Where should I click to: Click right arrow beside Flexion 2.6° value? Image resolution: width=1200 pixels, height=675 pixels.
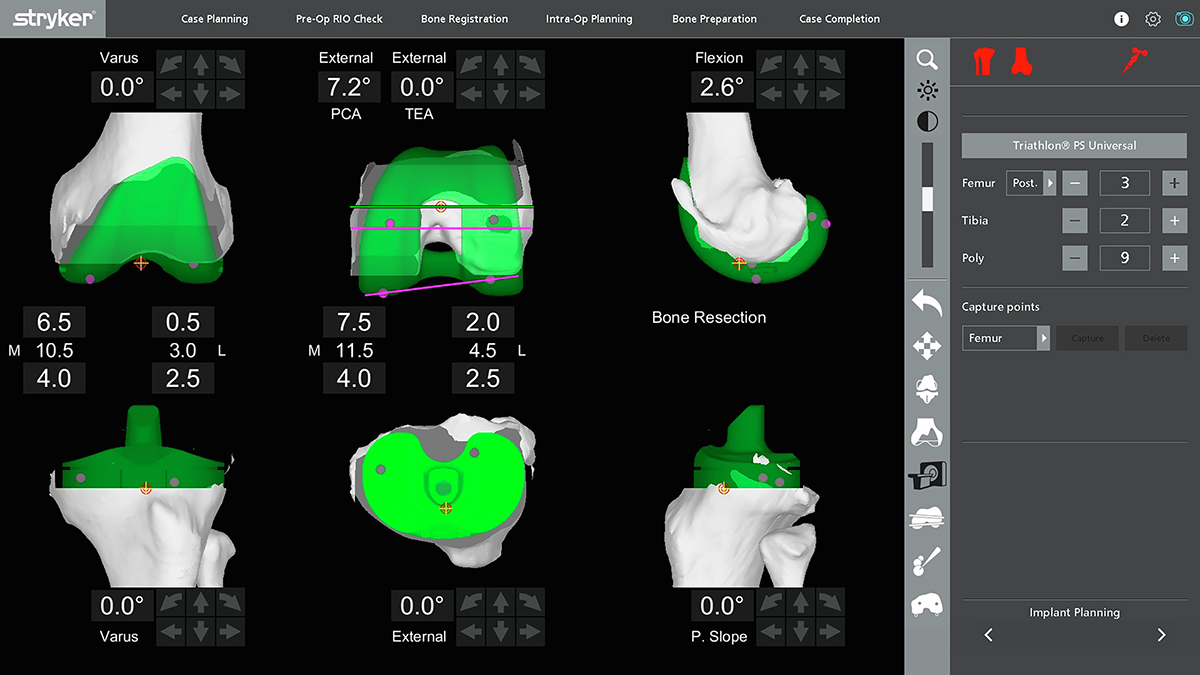(x=831, y=95)
